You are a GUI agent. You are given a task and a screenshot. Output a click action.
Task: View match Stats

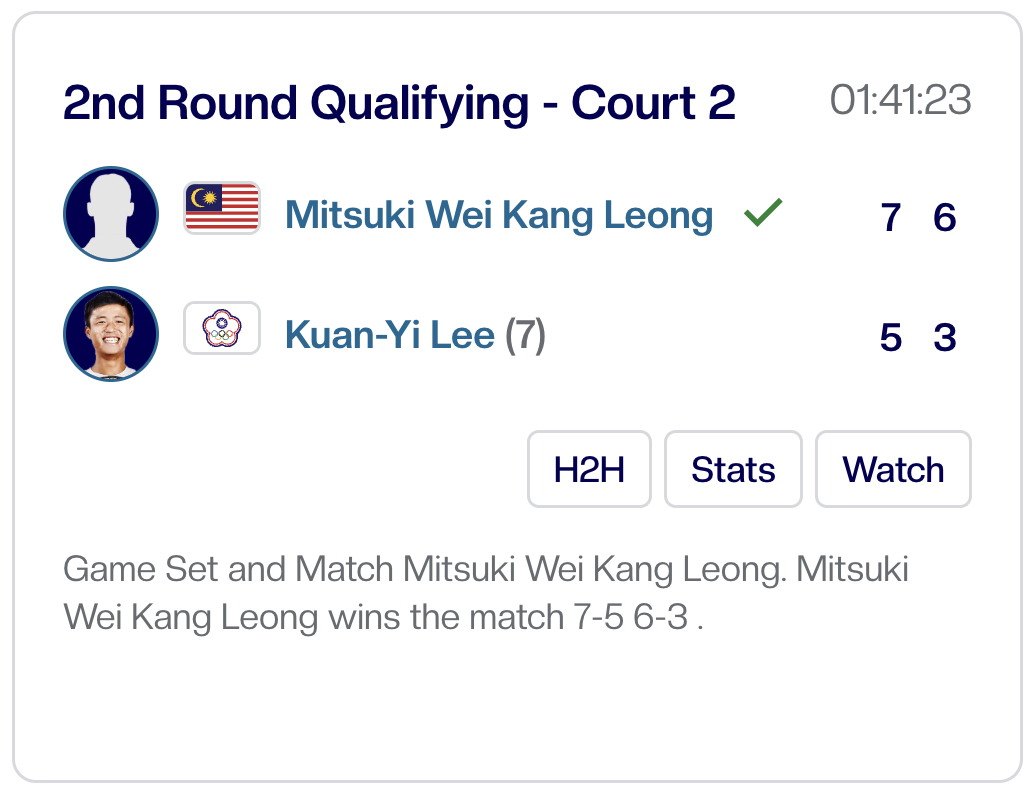[733, 469]
